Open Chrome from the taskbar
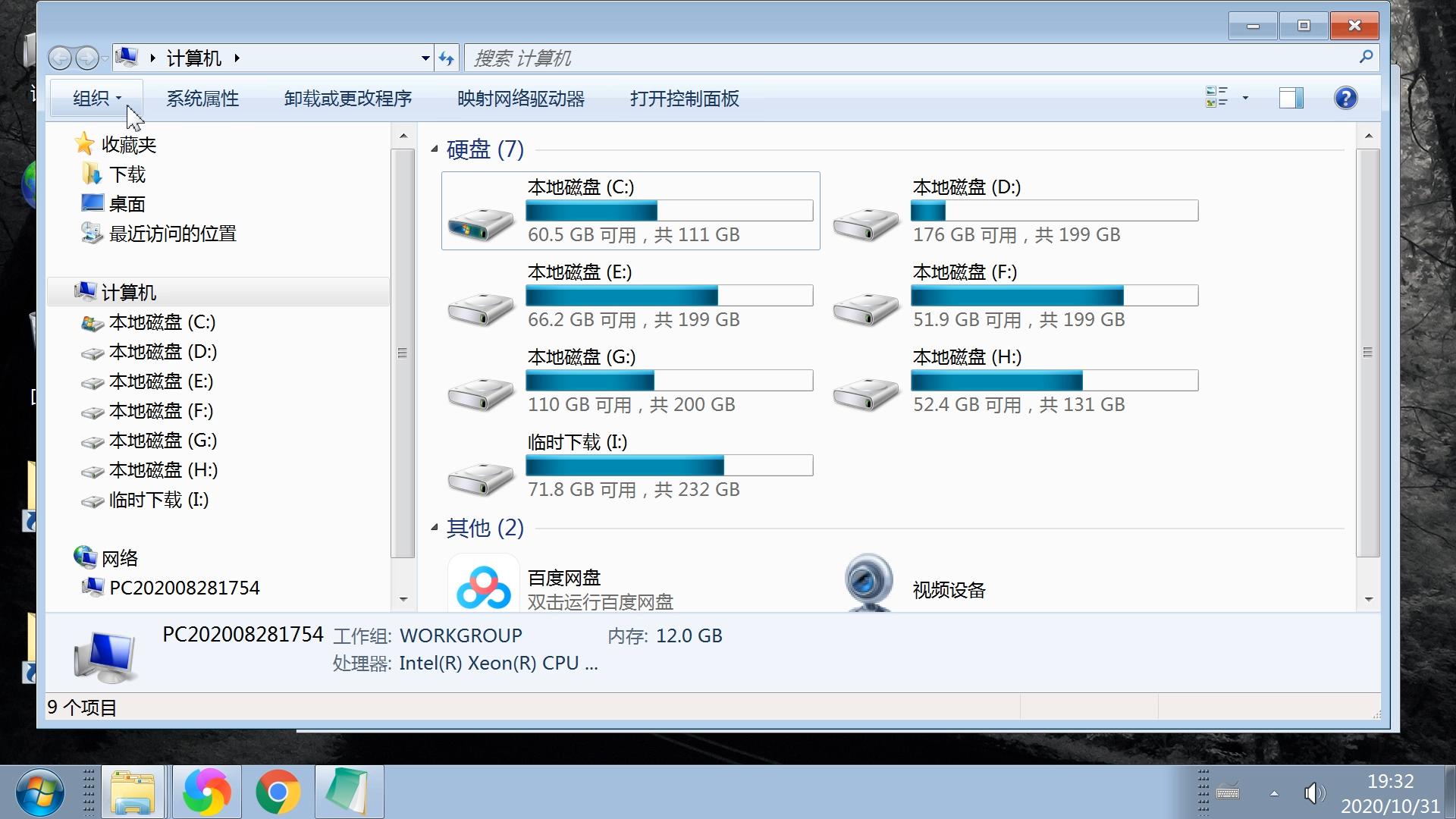The width and height of the screenshot is (1456, 819). coord(278,792)
